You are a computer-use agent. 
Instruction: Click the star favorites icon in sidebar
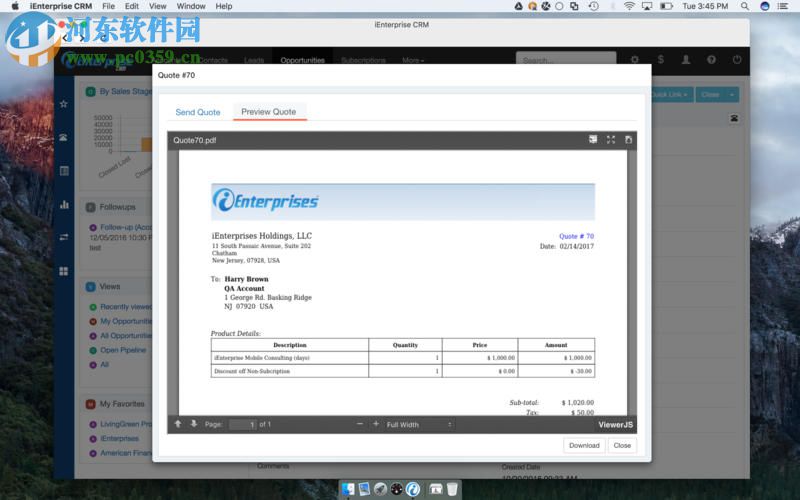click(64, 104)
